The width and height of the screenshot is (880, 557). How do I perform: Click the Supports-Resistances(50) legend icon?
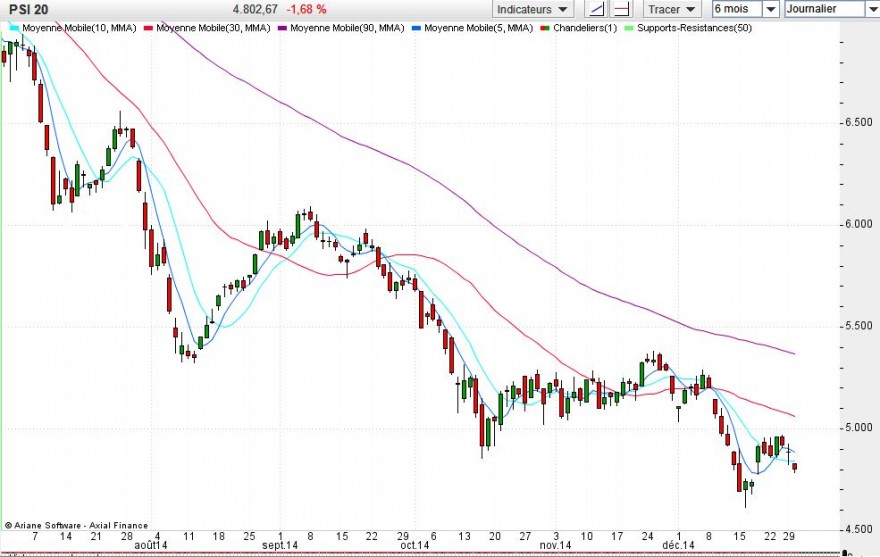click(x=629, y=28)
